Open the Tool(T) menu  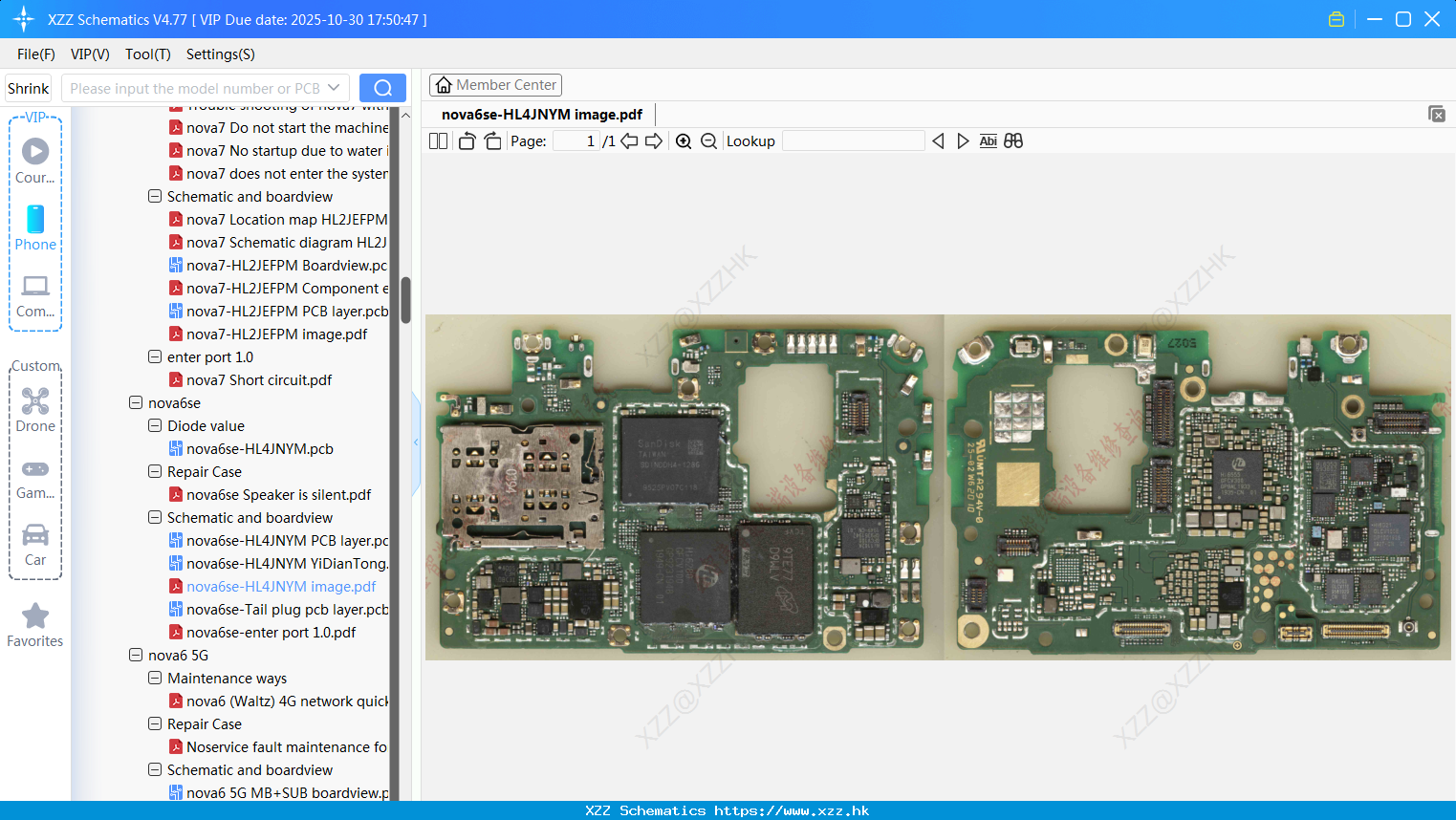pos(148,54)
